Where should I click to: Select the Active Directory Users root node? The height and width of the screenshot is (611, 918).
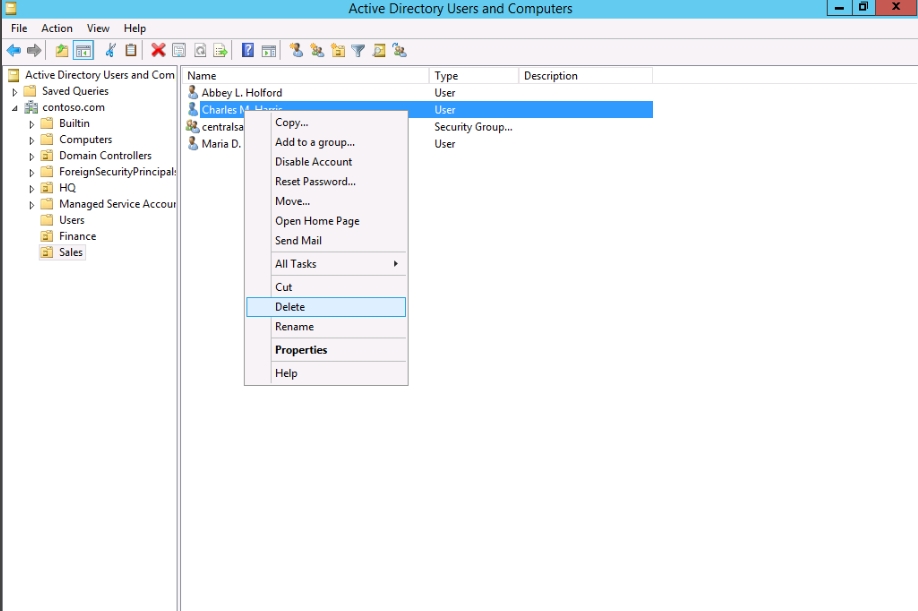click(x=100, y=75)
